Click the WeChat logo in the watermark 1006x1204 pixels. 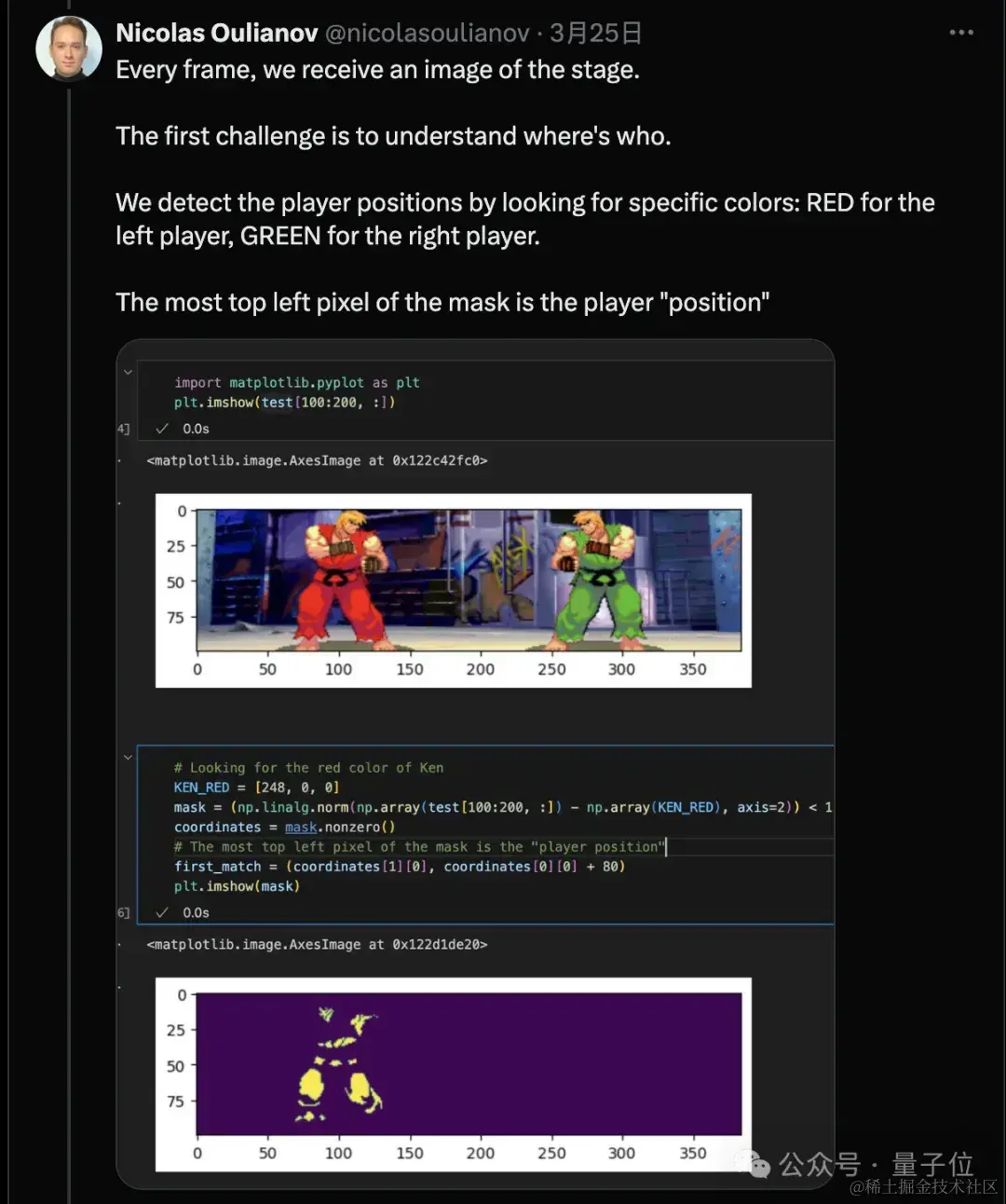(754, 1164)
